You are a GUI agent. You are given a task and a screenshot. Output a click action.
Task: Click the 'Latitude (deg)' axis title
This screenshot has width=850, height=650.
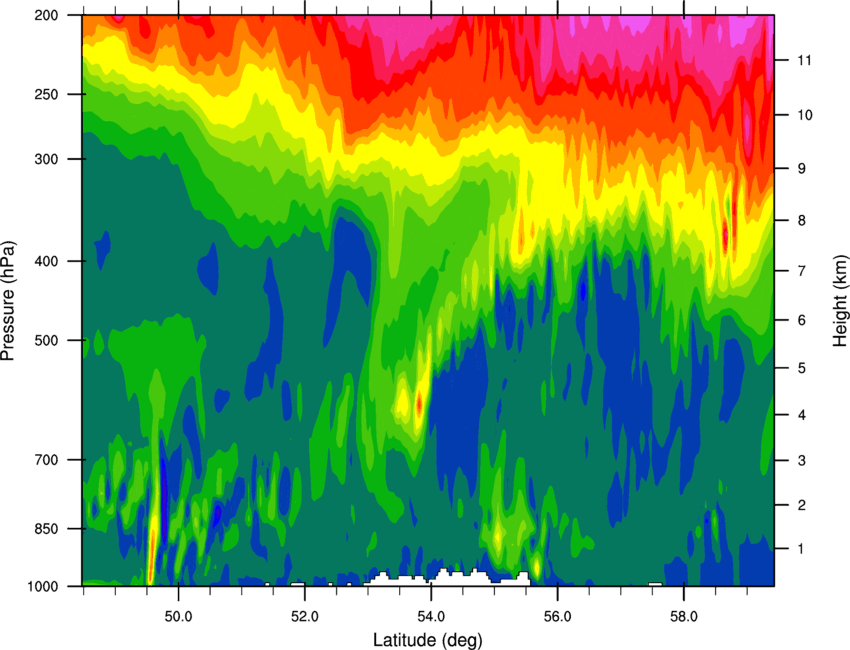428,640
